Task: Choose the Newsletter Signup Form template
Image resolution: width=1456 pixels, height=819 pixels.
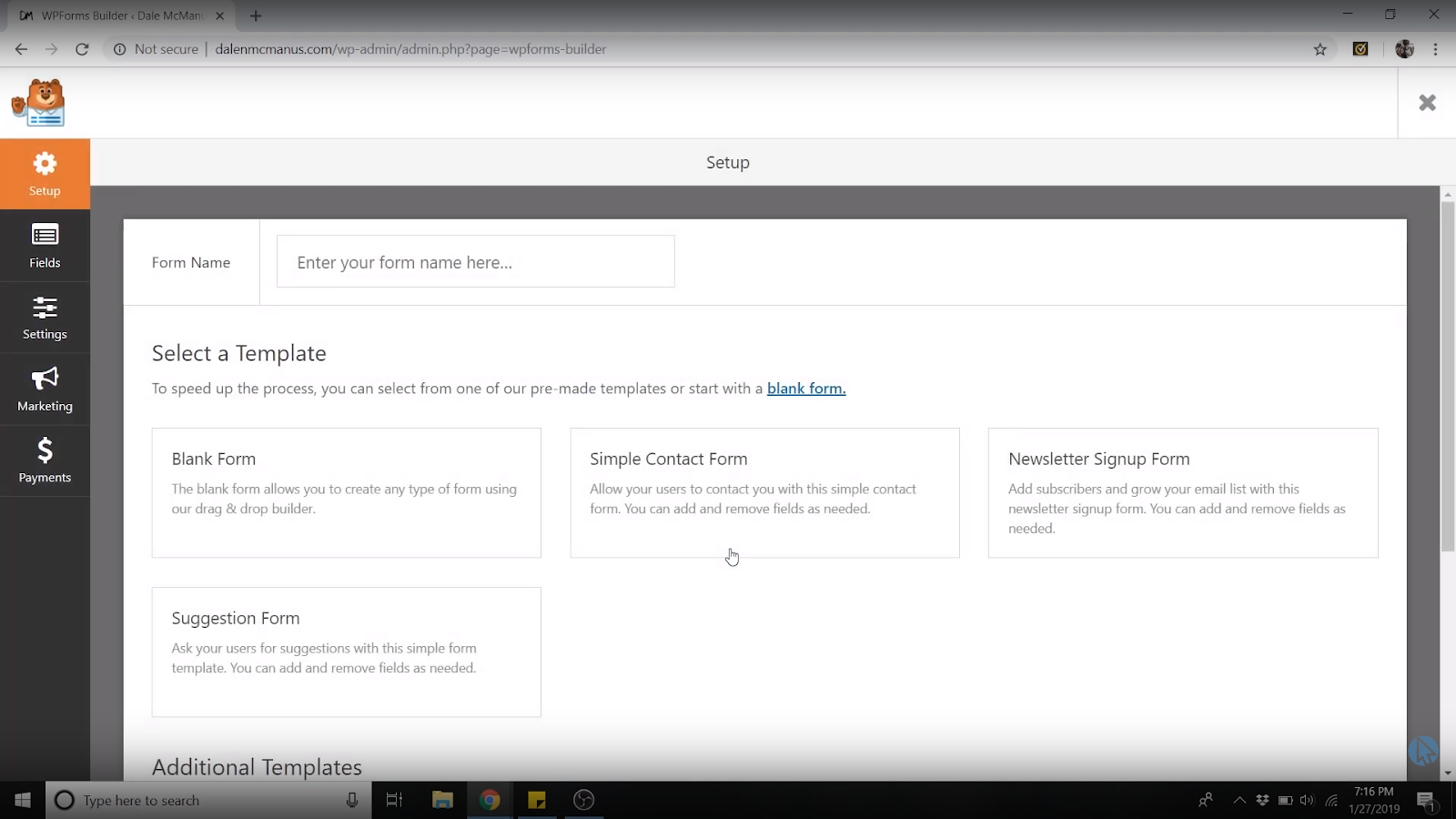Action: tap(1183, 492)
